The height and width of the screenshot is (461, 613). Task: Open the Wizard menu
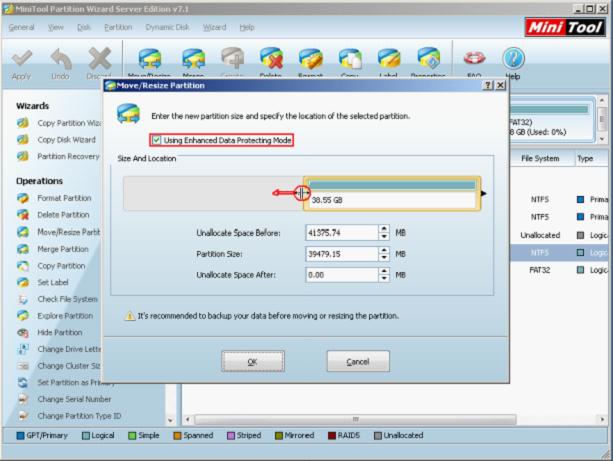[x=214, y=27]
